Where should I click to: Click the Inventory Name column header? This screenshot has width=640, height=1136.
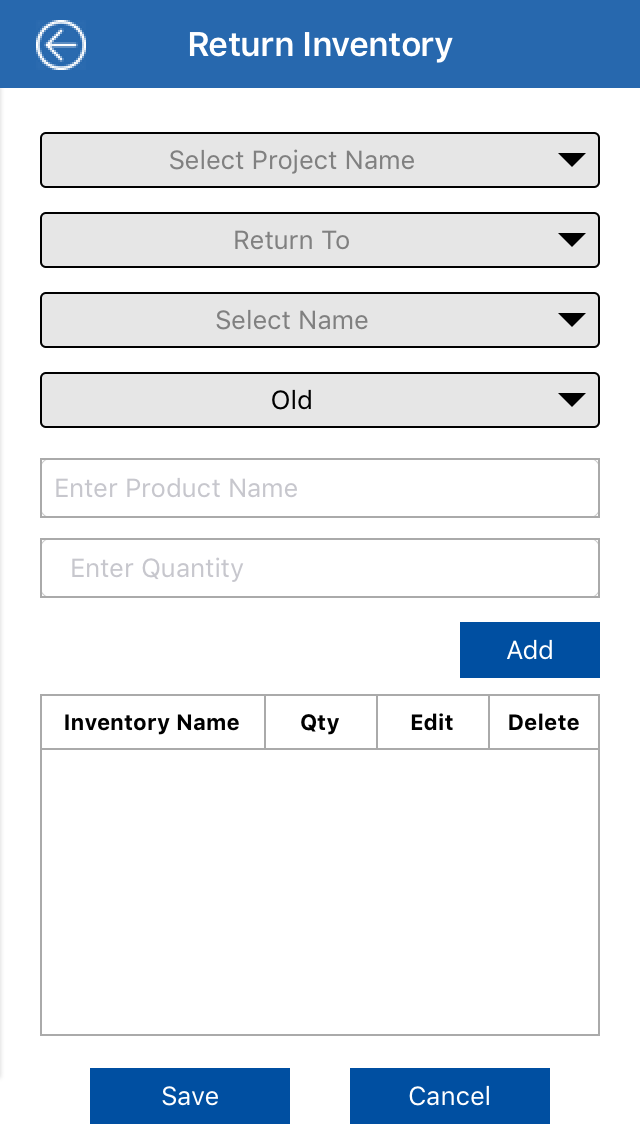pyautogui.click(x=152, y=722)
